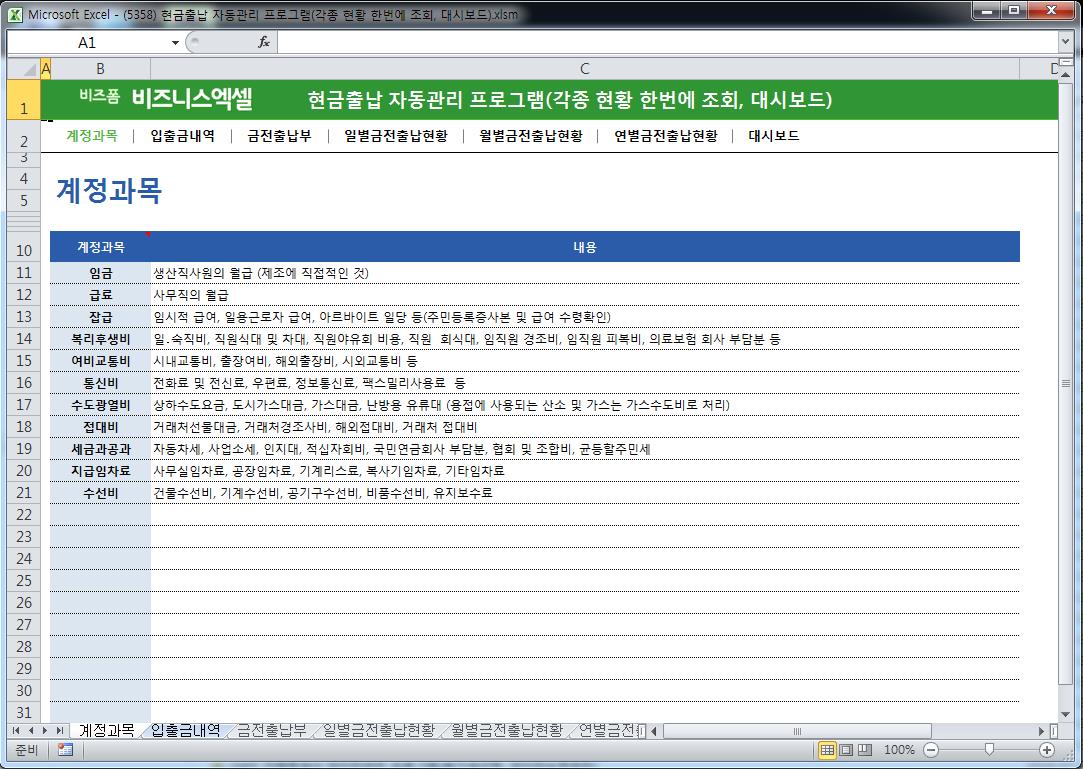
Task: Click the 비즈니스엑셀 logo text in banner
Action: [192, 99]
